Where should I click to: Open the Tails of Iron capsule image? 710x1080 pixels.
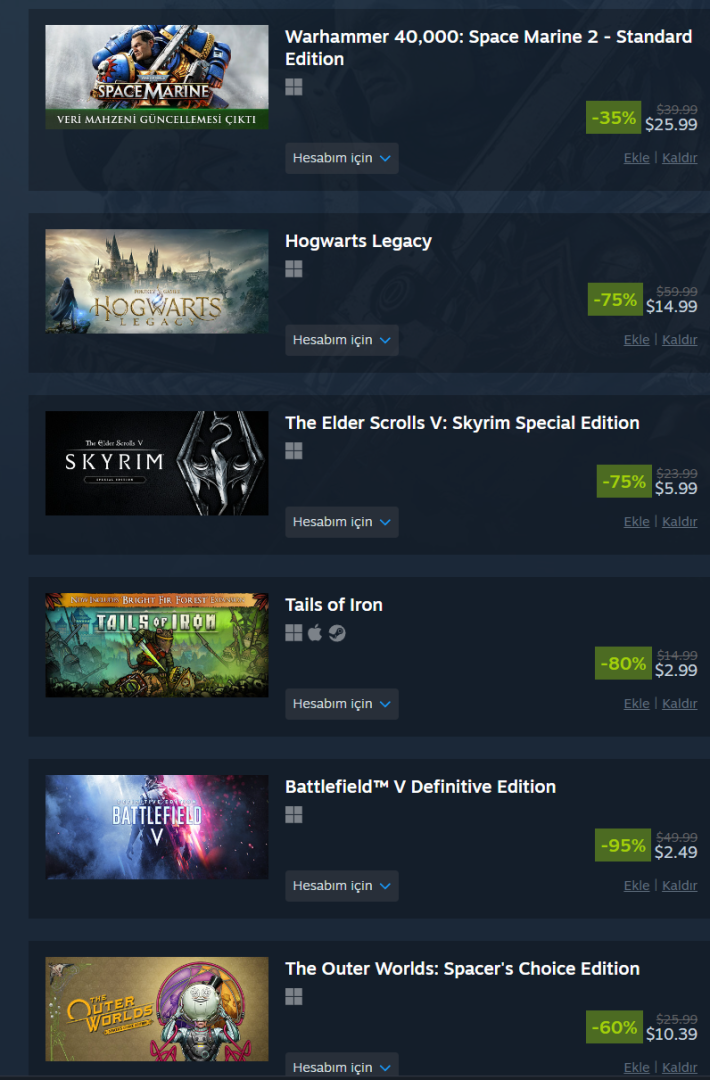click(x=157, y=645)
